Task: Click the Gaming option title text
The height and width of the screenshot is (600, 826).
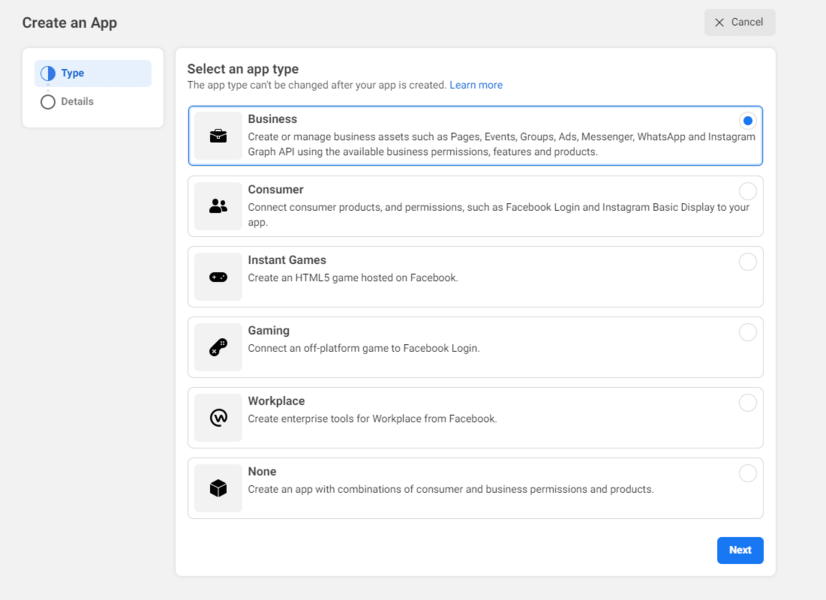Action: click(x=269, y=331)
